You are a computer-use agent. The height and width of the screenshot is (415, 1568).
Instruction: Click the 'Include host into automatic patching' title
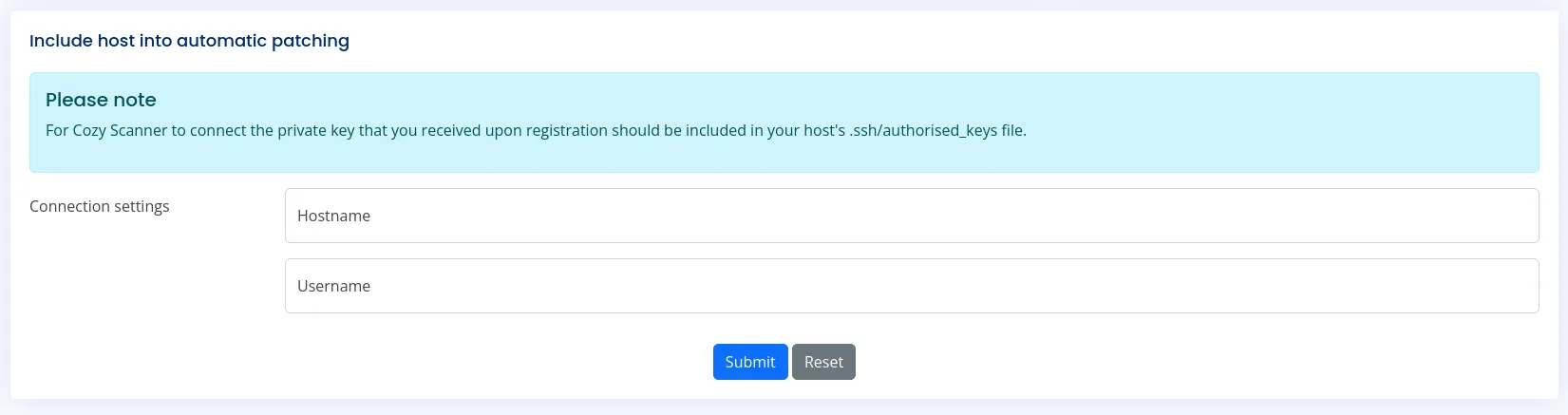(x=189, y=41)
